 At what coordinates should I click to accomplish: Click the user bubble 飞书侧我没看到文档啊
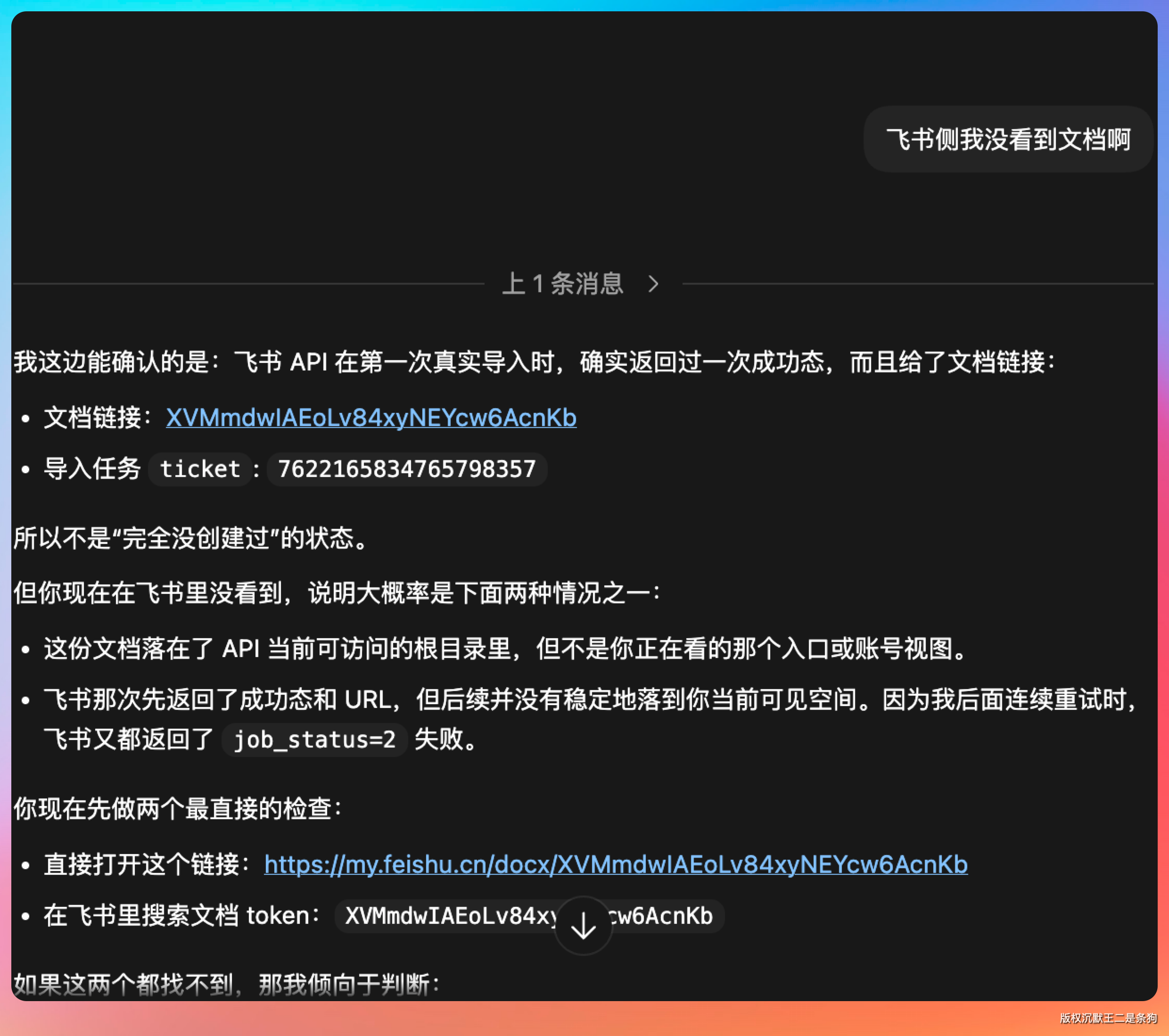click(x=1008, y=140)
